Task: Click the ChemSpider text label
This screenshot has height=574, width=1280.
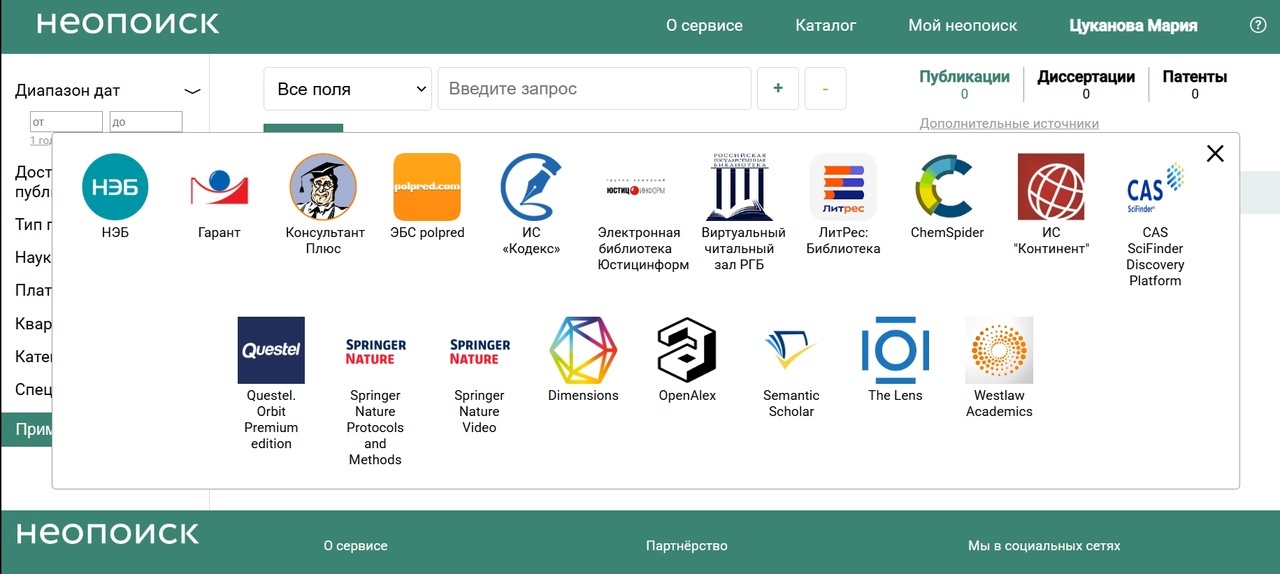Action: [947, 233]
